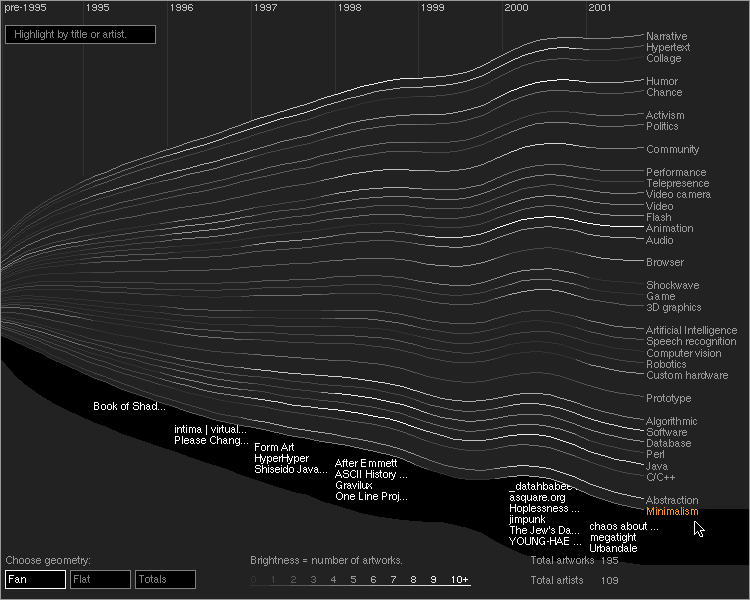Jump to the pre-1995 timeline label
This screenshot has width=750, height=600.
click(25, 8)
